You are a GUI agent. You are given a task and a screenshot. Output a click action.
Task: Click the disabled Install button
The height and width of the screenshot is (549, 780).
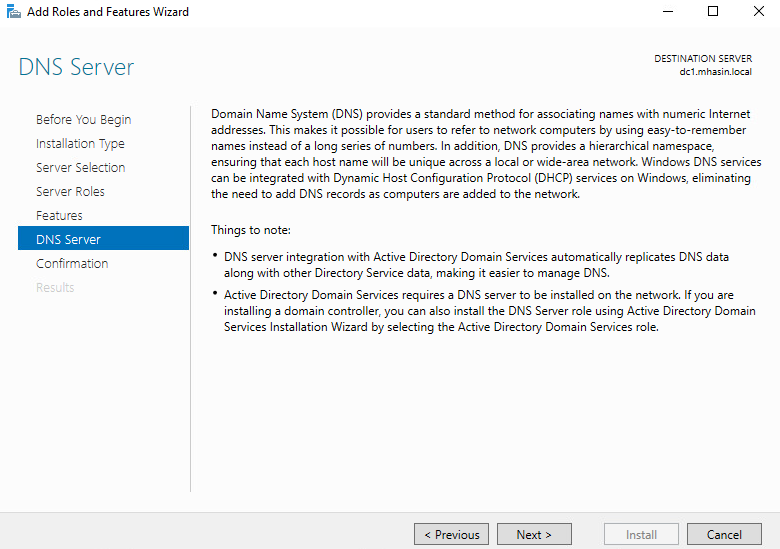pos(641,534)
